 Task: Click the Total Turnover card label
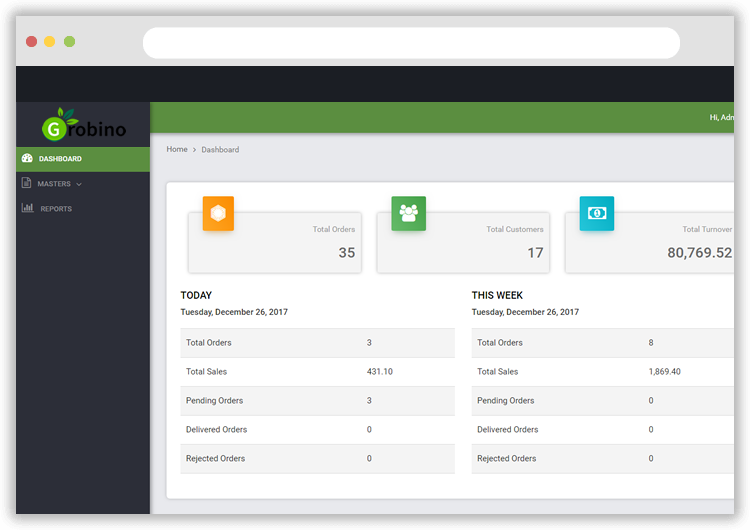[707, 229]
